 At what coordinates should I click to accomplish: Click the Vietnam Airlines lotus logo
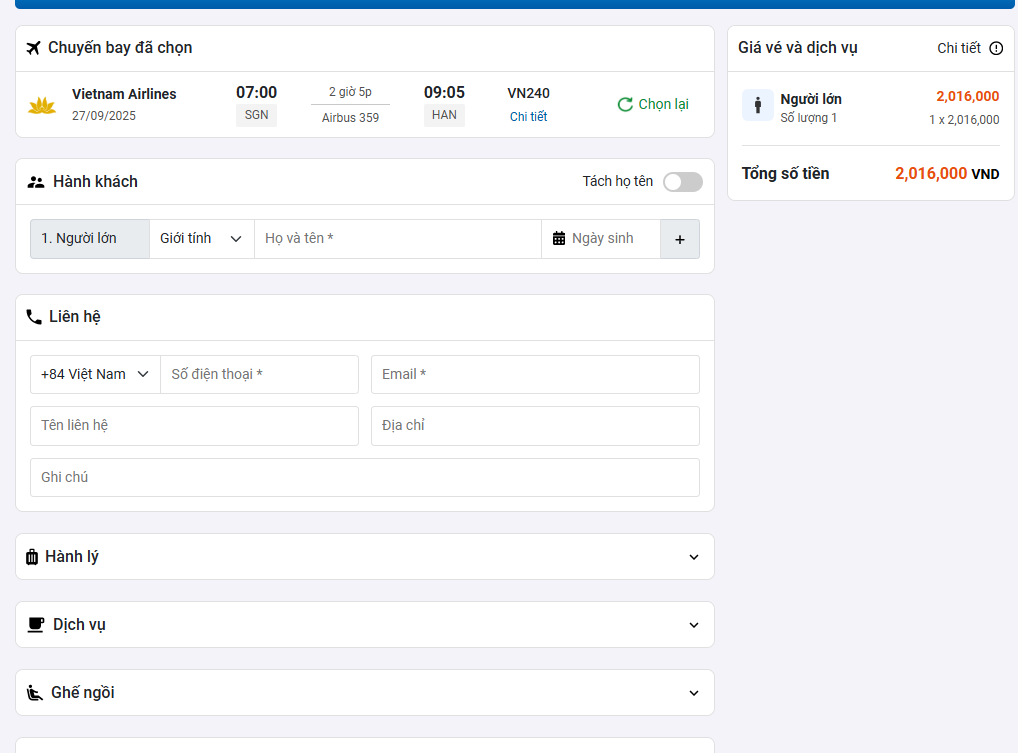coord(42,105)
